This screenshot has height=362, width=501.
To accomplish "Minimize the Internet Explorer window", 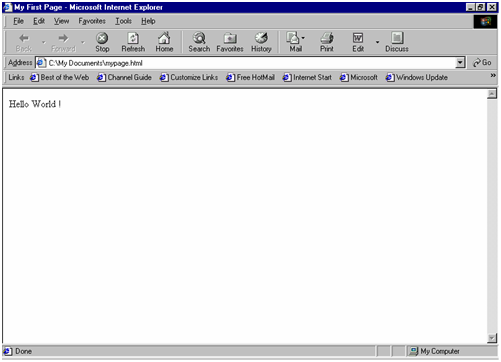I will (x=470, y=7).
